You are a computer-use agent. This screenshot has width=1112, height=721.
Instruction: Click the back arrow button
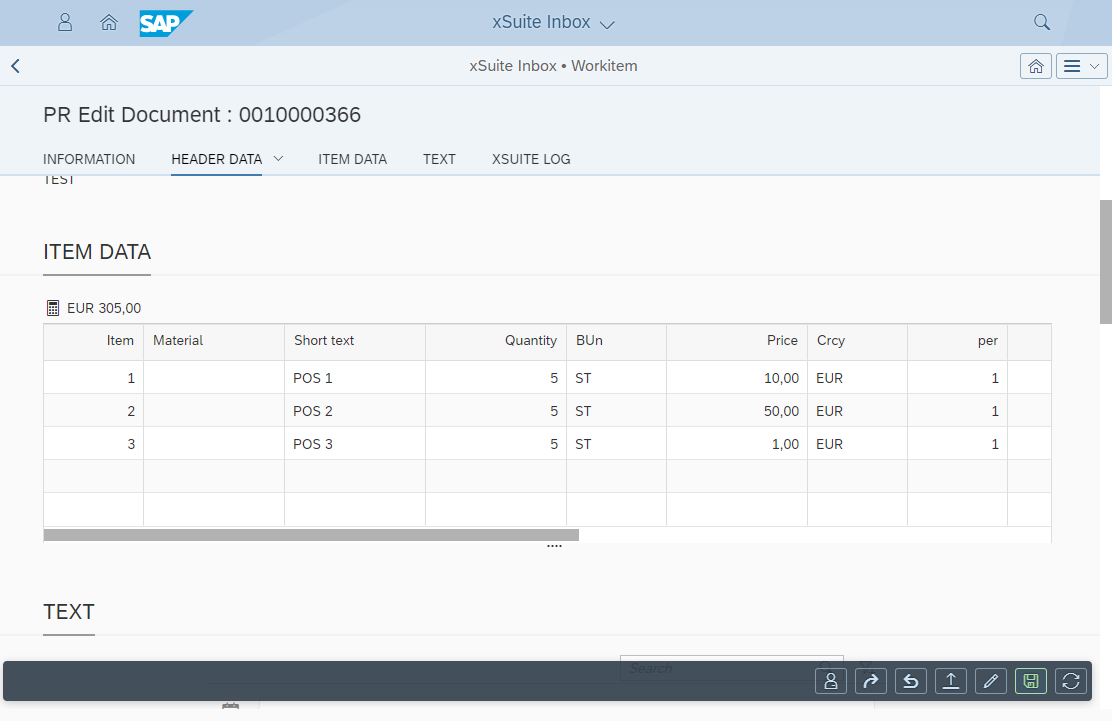tap(16, 66)
